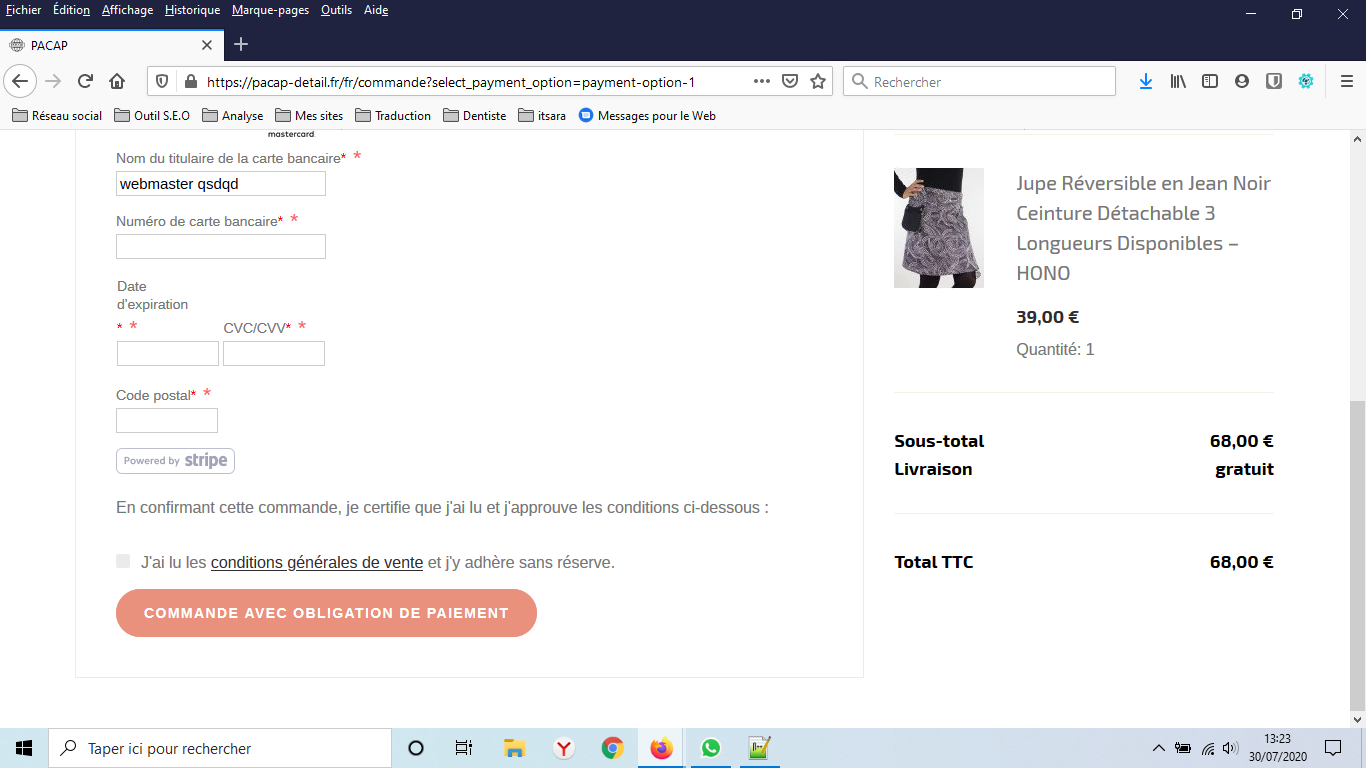This screenshot has width=1366, height=768.
Task: Go to the Firefox home page icon
Action: tap(117, 82)
